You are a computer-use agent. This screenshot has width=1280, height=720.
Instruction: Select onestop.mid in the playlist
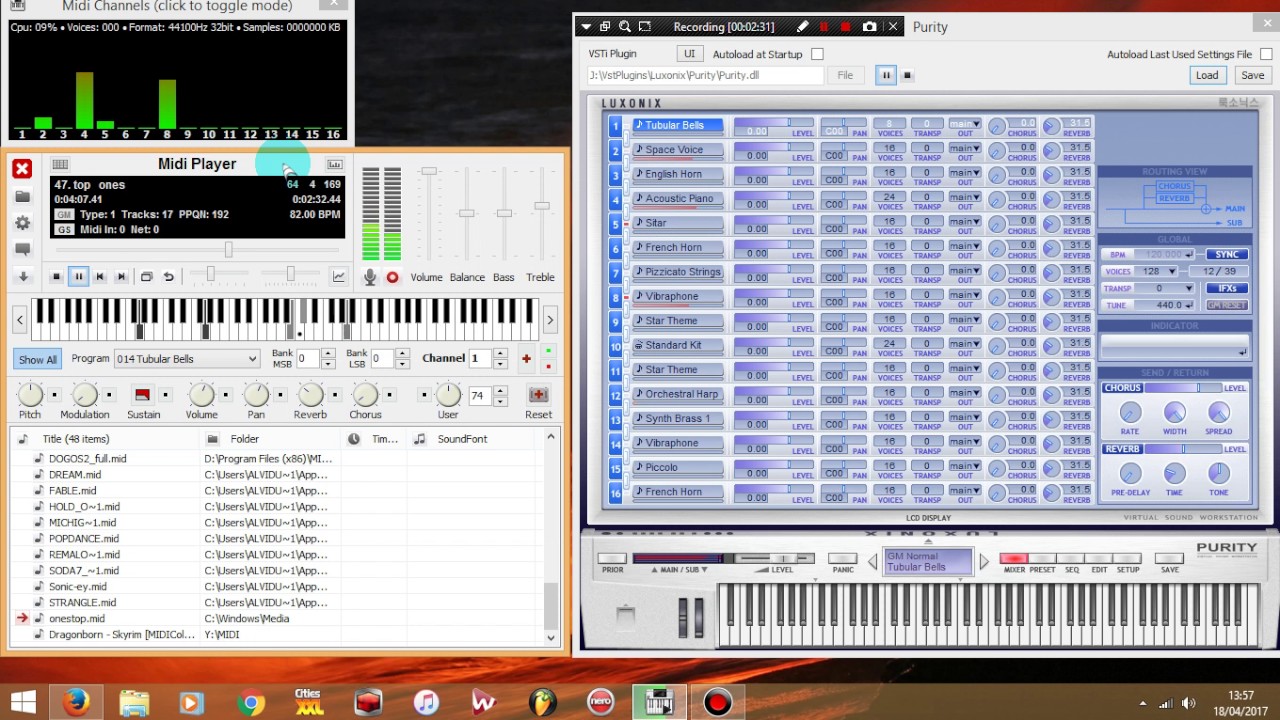tap(77, 618)
